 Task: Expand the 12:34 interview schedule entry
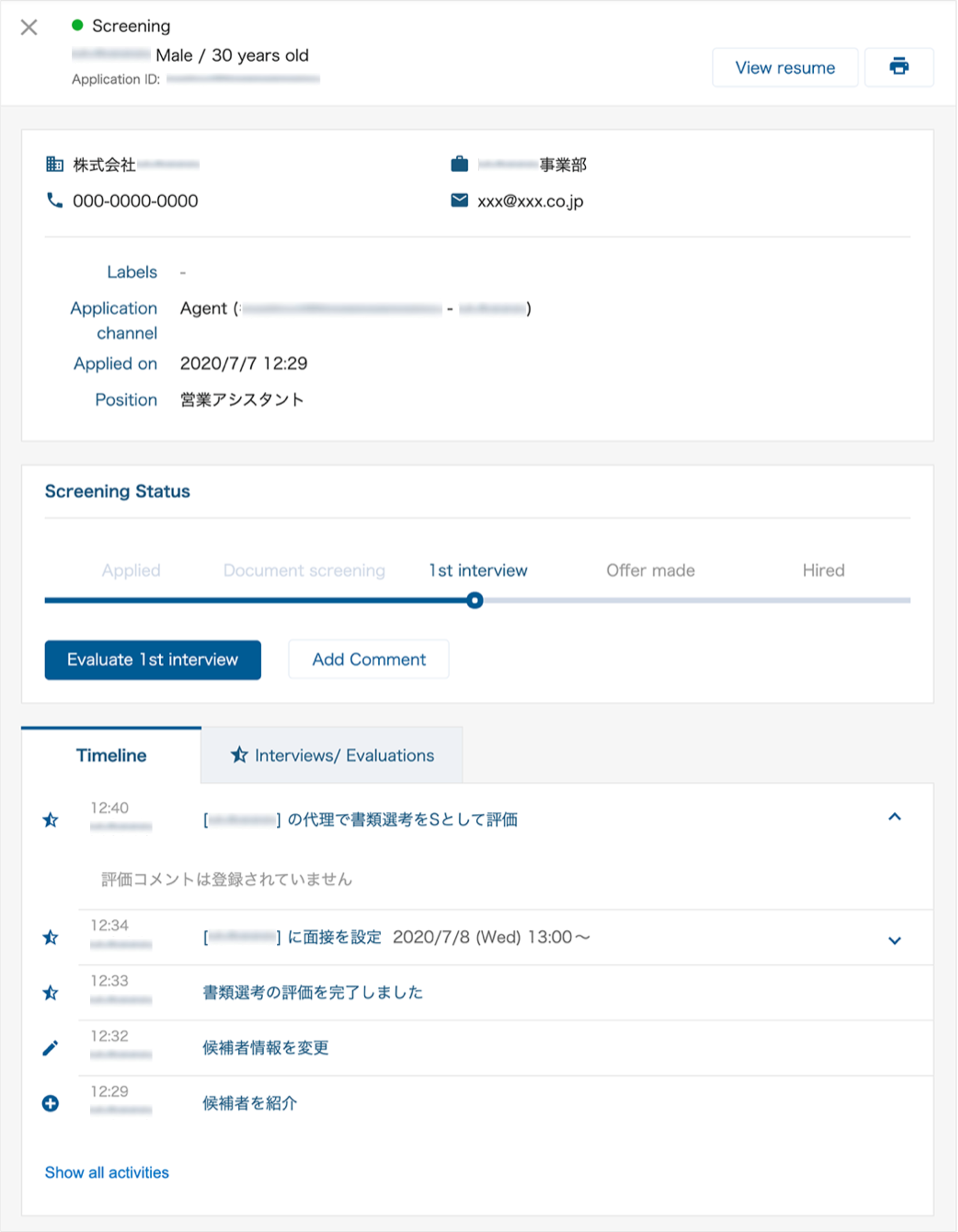(x=895, y=940)
